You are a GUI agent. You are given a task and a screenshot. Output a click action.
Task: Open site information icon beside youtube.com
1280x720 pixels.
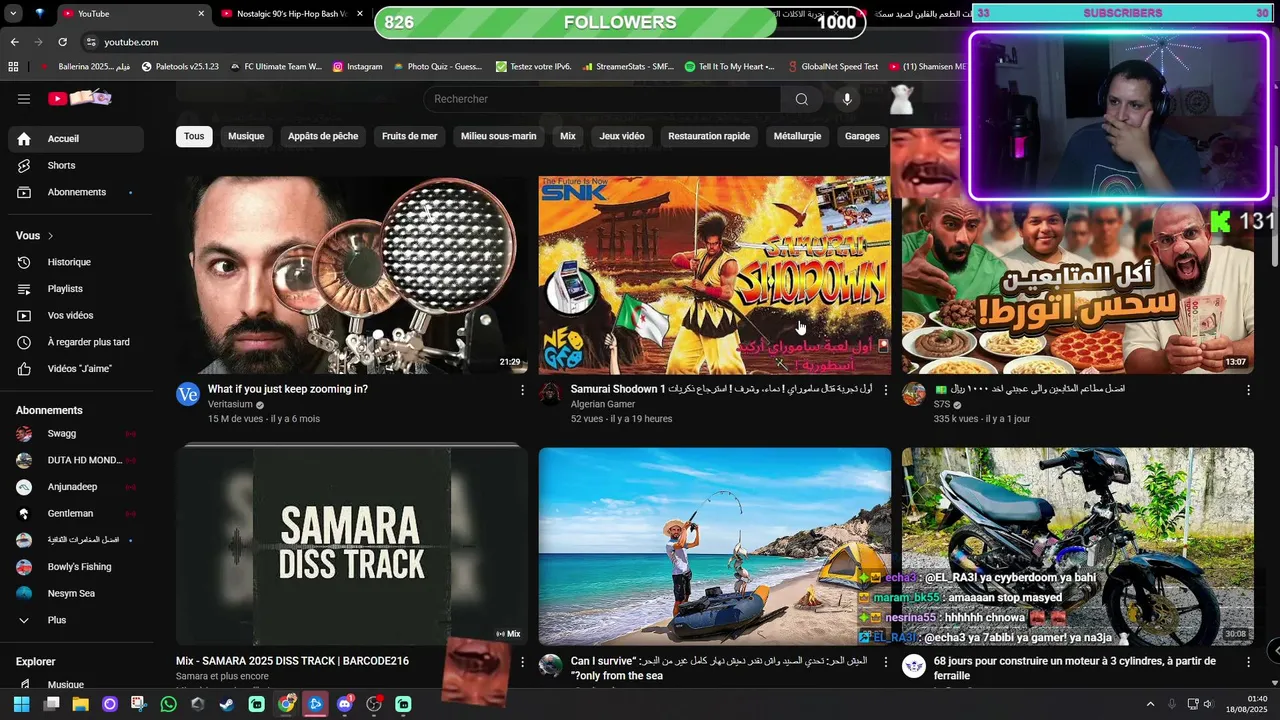tap(91, 42)
